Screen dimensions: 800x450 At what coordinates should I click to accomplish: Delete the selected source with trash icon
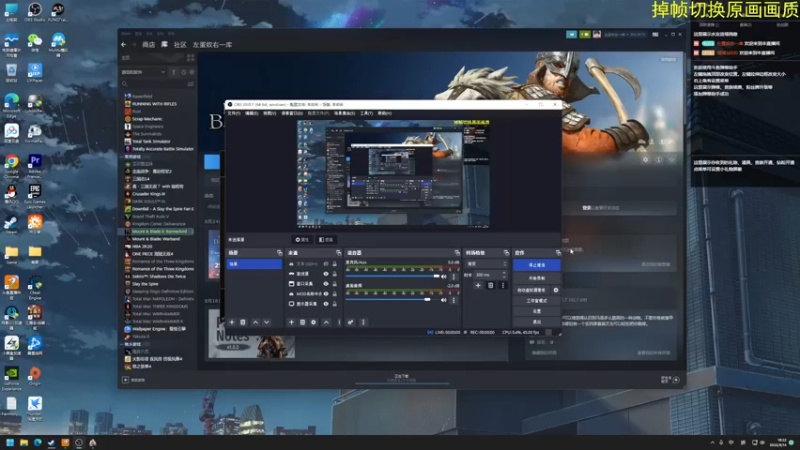pos(302,322)
